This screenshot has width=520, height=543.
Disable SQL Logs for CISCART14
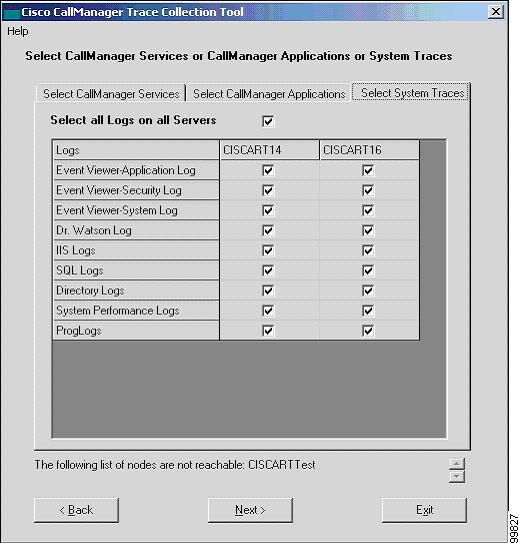pos(268,270)
